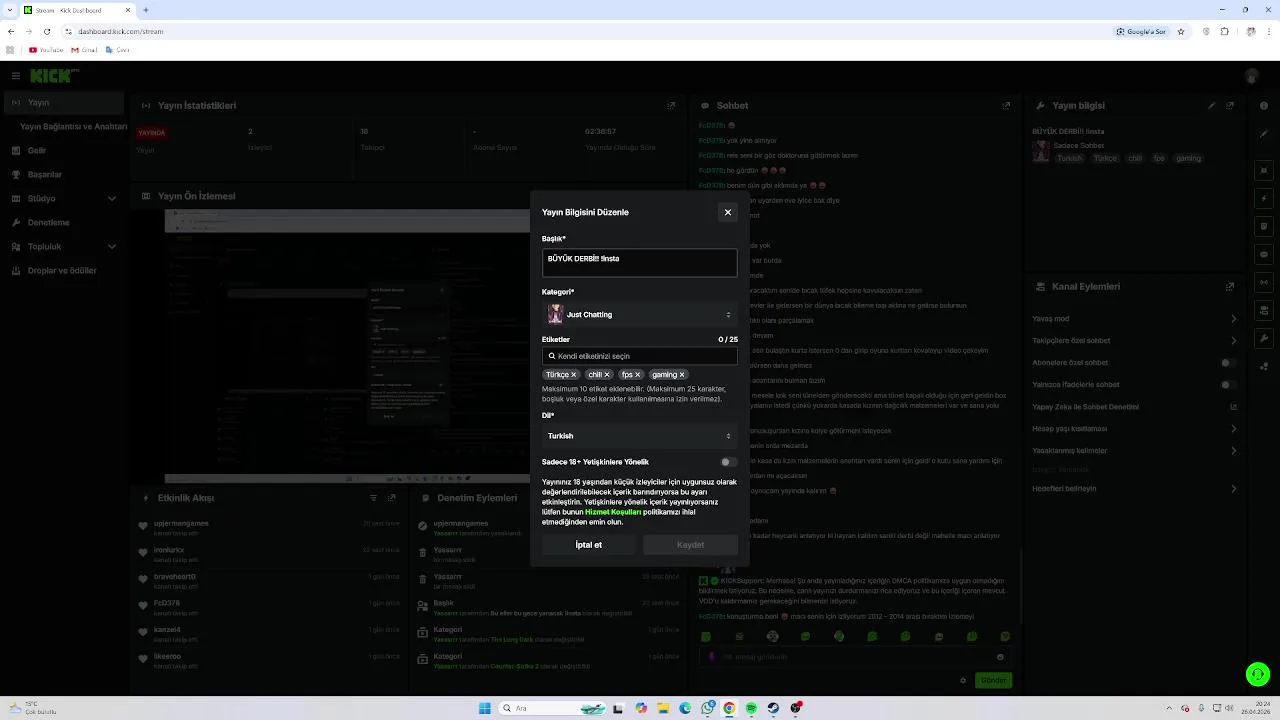Click the Yayın Ön İzlemesi video thumbnail

click(347, 346)
